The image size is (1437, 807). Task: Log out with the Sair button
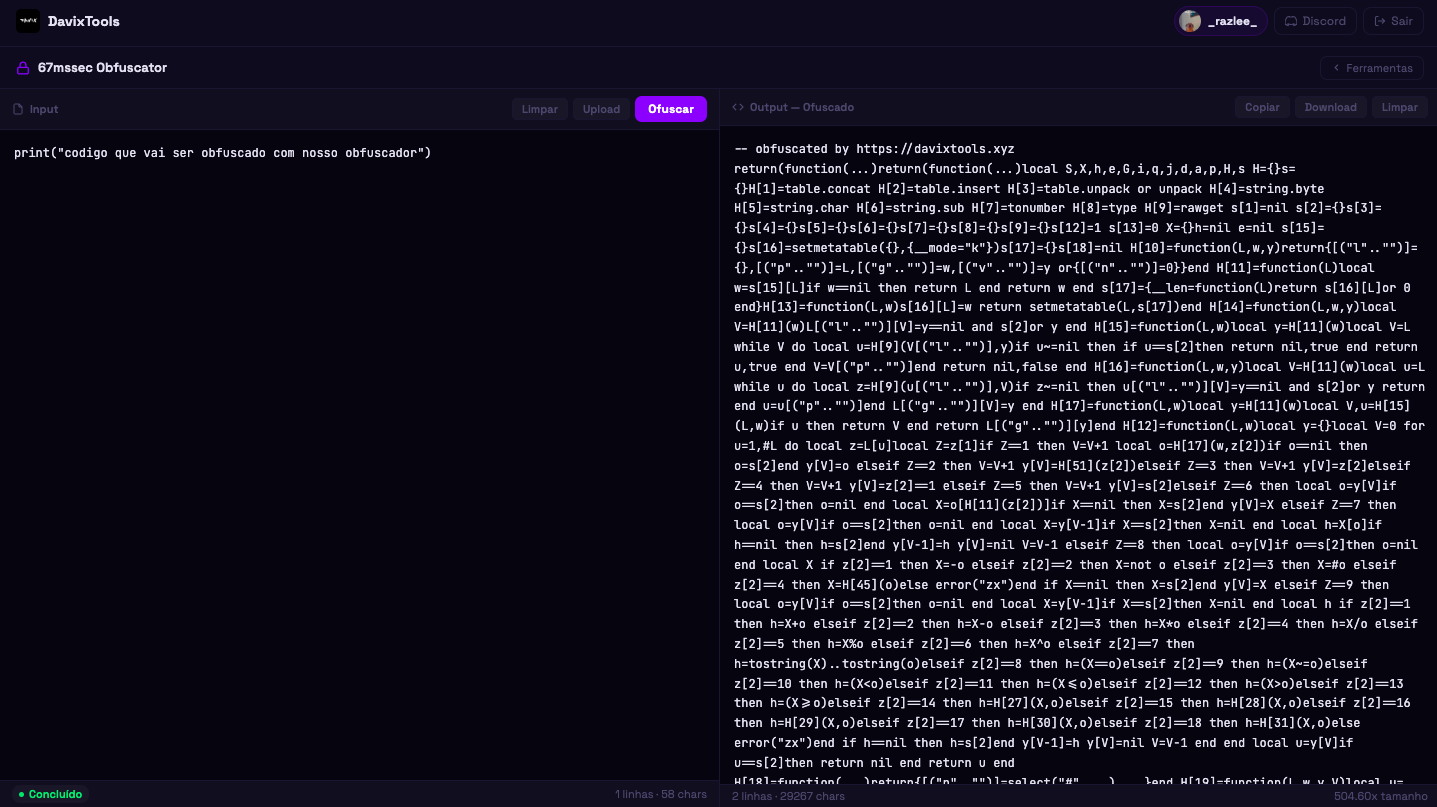click(x=1393, y=21)
